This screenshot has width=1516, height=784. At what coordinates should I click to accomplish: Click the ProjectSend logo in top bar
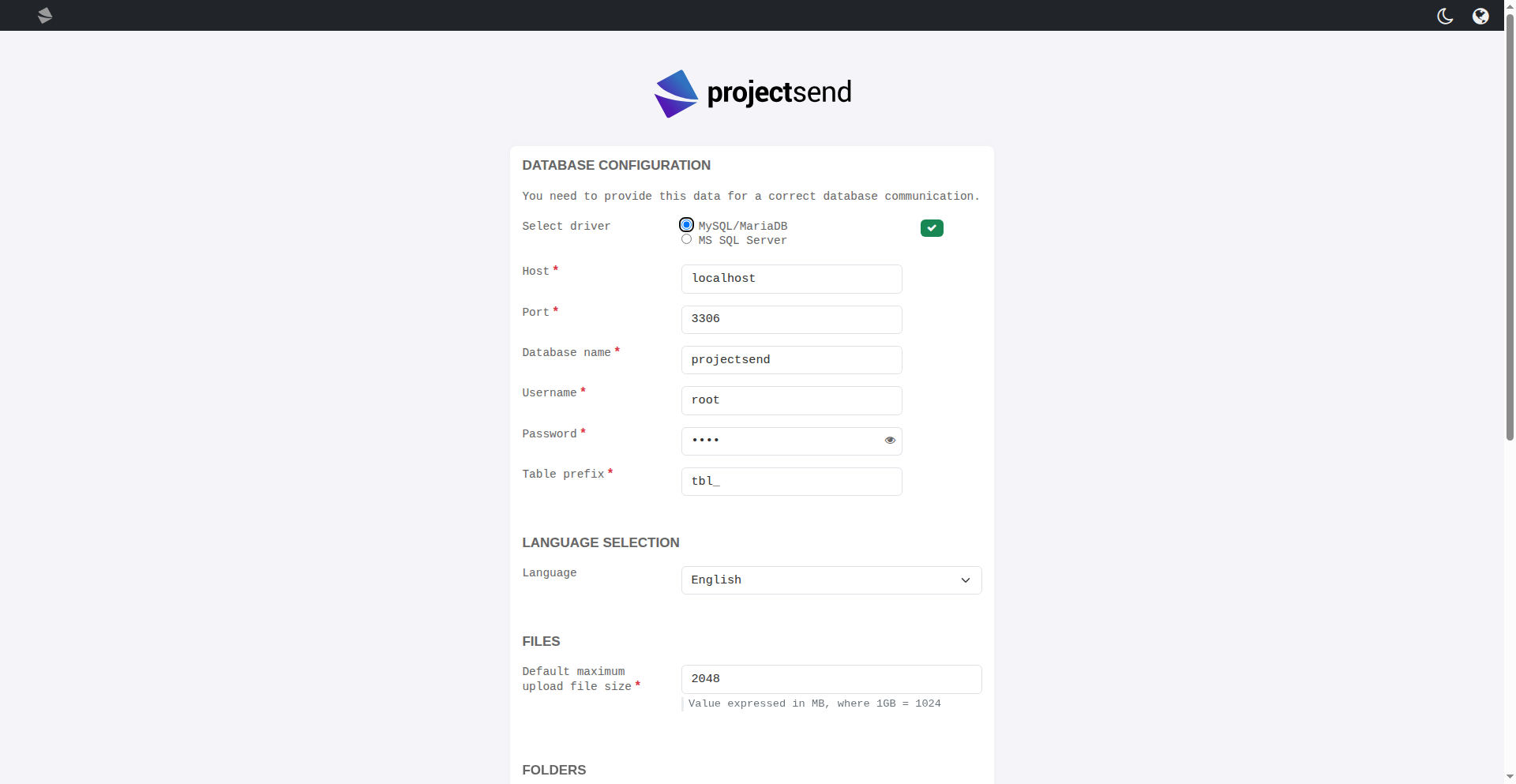(45, 16)
